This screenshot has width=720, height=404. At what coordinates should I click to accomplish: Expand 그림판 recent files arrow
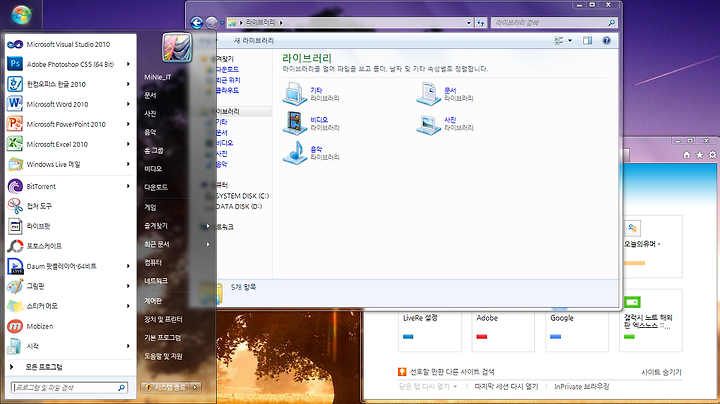(x=128, y=286)
